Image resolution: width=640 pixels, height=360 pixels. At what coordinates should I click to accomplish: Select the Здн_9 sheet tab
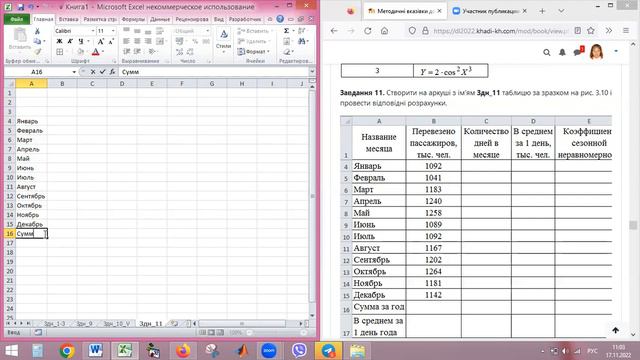pos(84,324)
